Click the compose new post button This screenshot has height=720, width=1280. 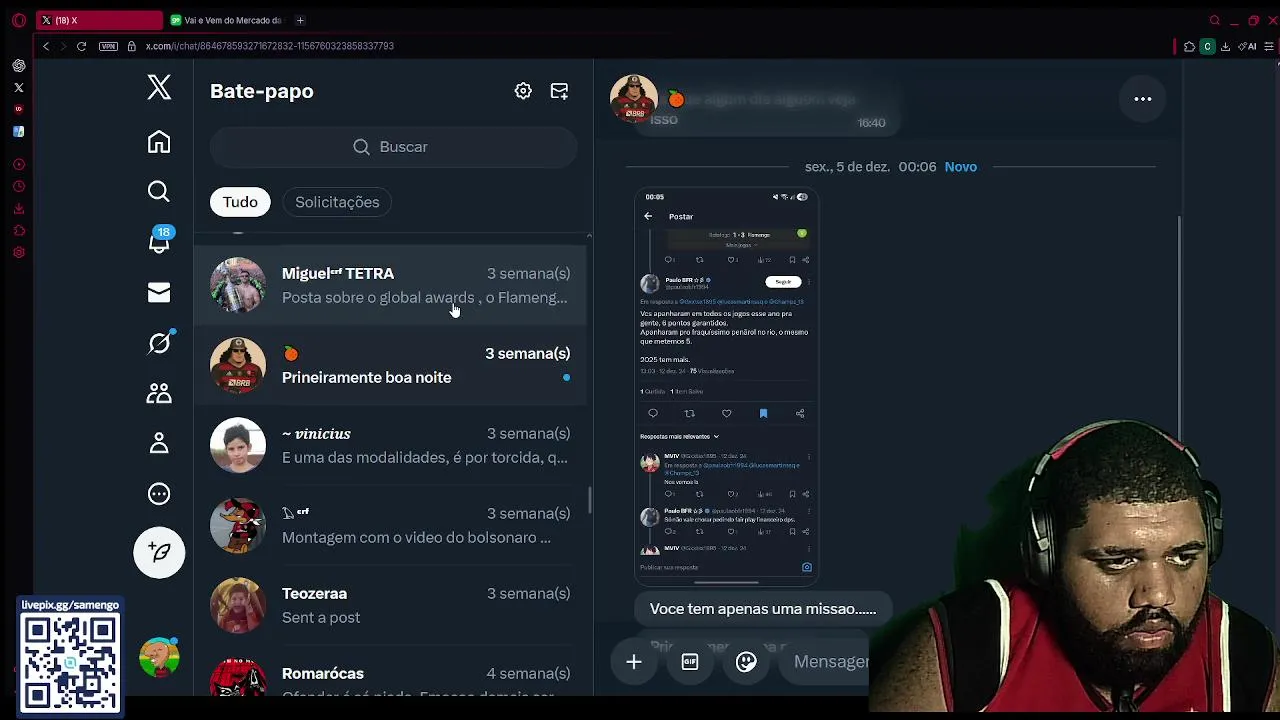pyautogui.click(x=159, y=552)
